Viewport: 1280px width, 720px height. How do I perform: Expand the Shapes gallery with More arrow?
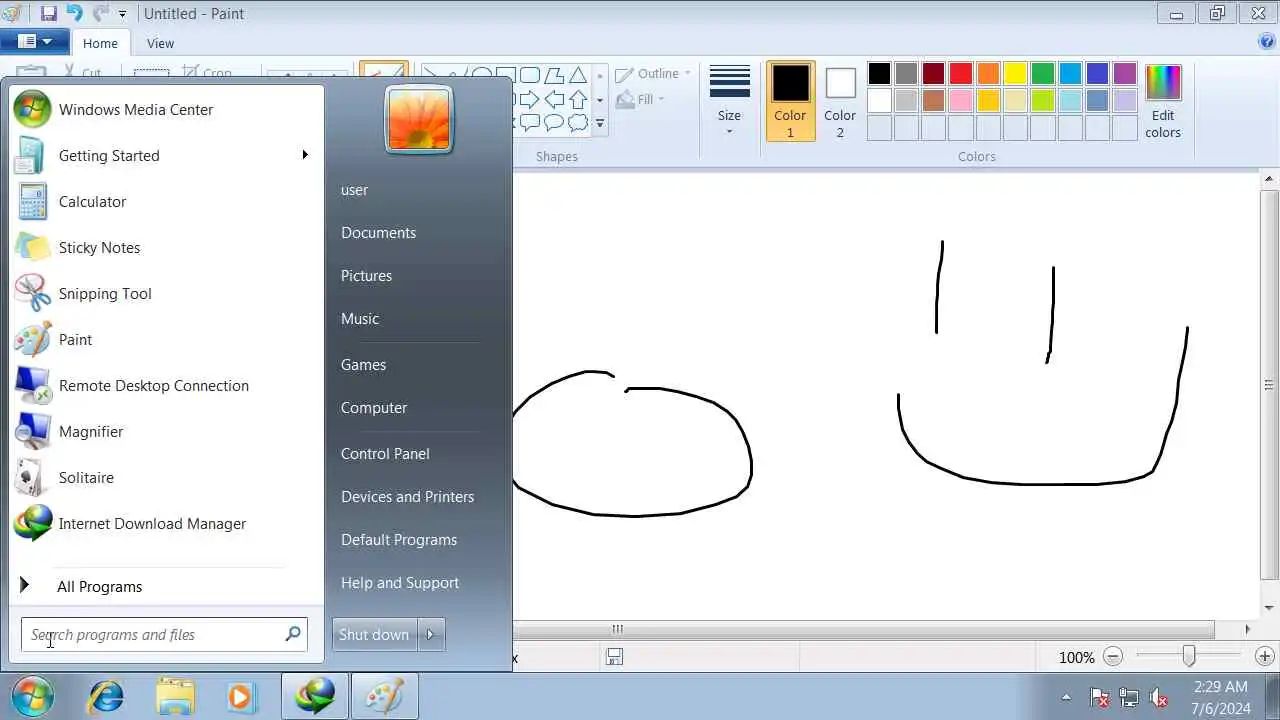click(x=600, y=124)
